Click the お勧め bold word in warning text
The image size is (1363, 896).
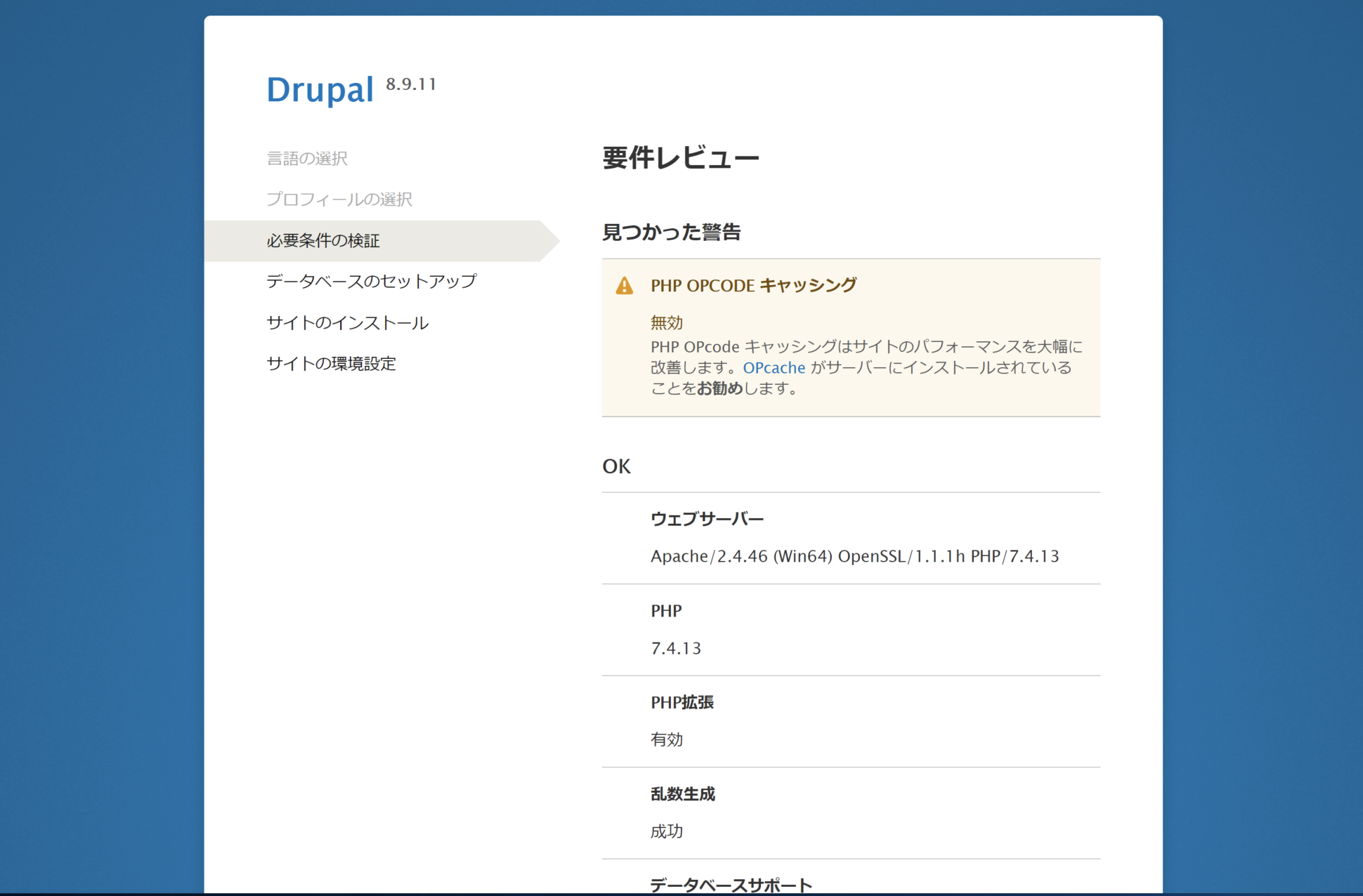click(x=719, y=388)
